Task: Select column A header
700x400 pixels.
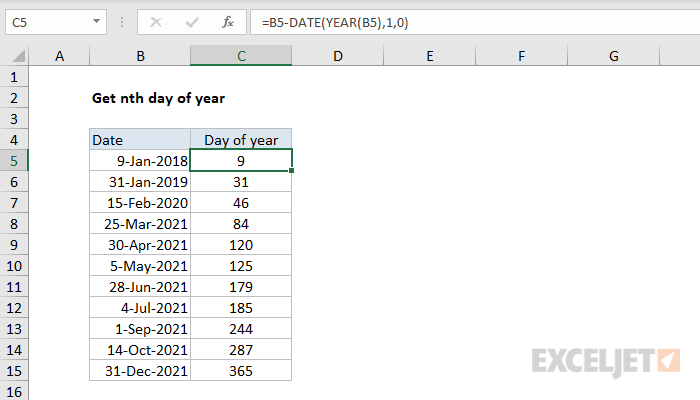Action: [59, 56]
